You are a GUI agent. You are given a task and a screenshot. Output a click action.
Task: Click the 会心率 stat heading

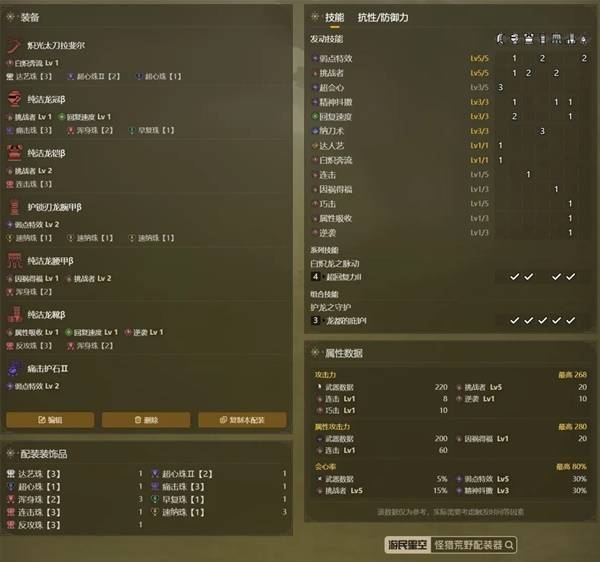pos(325,467)
